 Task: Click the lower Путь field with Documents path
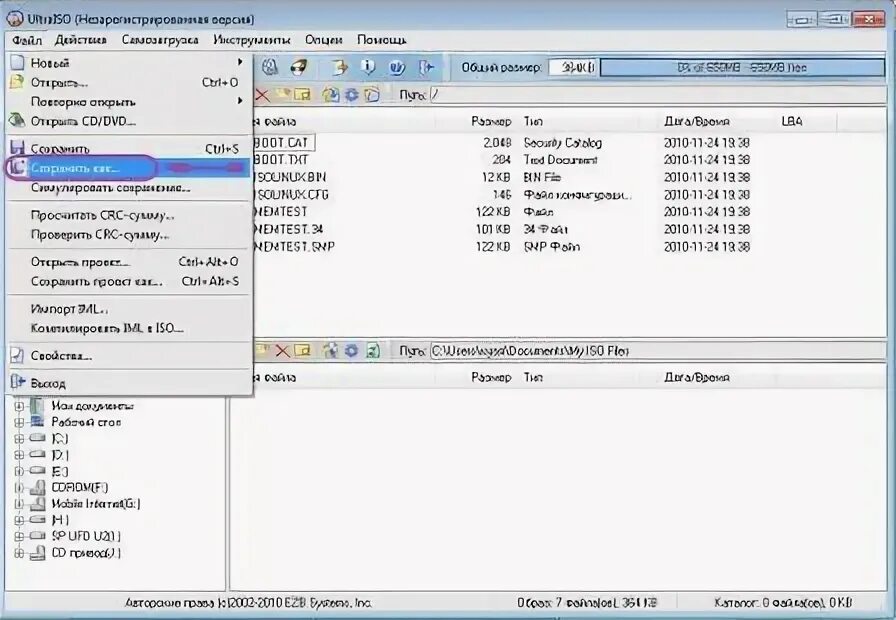(656, 350)
